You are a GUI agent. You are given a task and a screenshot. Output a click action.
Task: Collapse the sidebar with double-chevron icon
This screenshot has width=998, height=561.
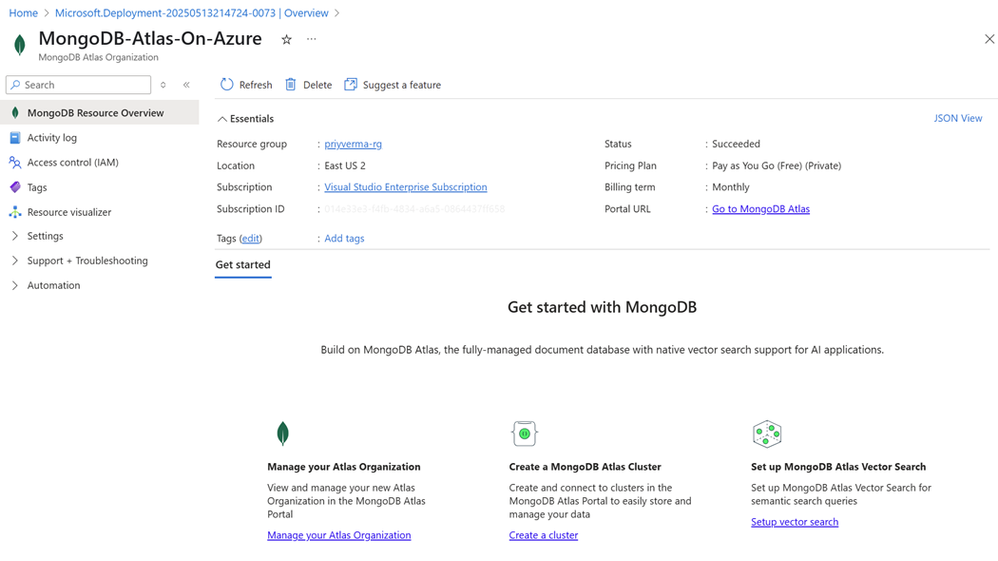[x=186, y=85]
